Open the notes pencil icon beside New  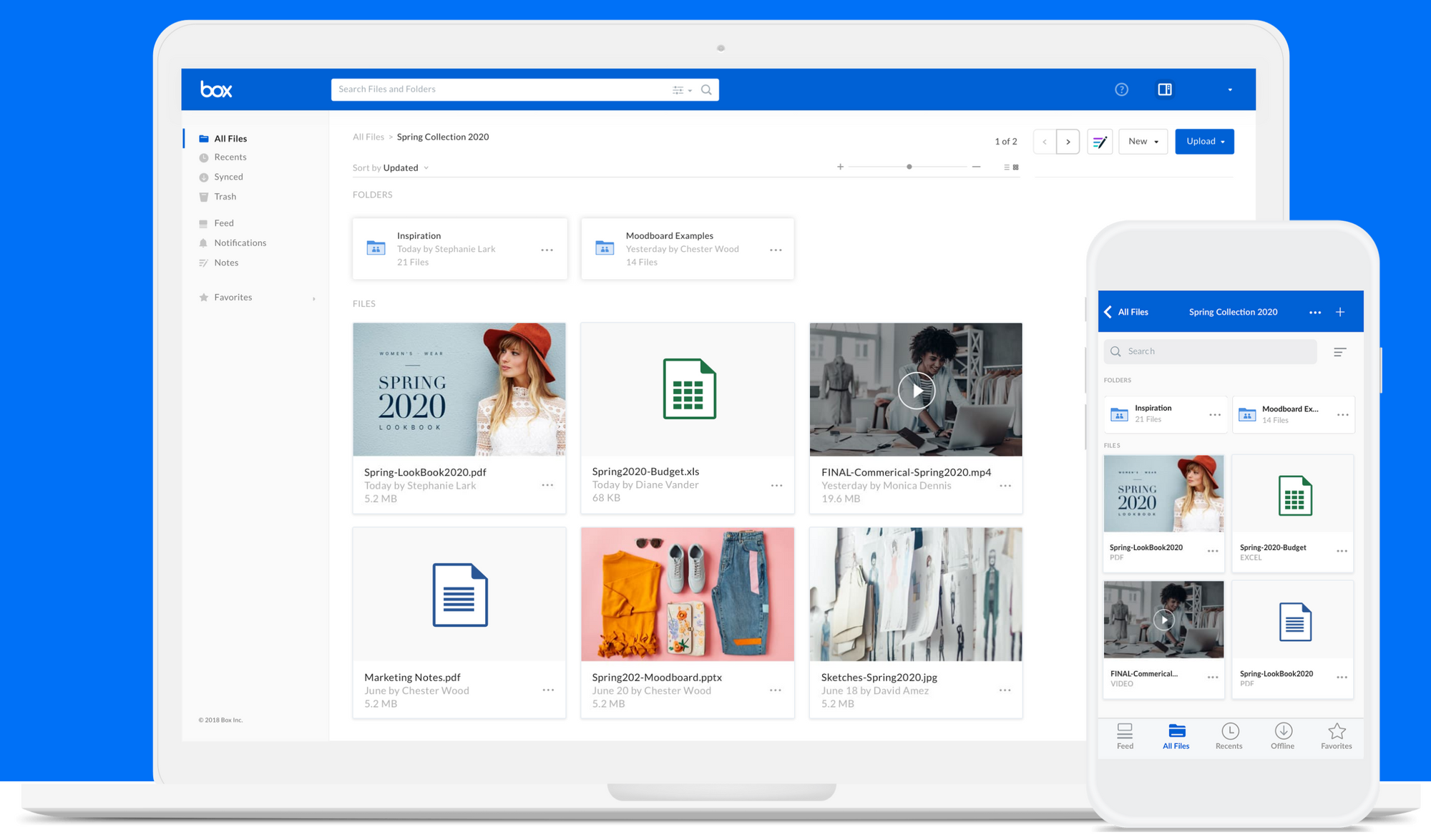pyautogui.click(x=1100, y=142)
